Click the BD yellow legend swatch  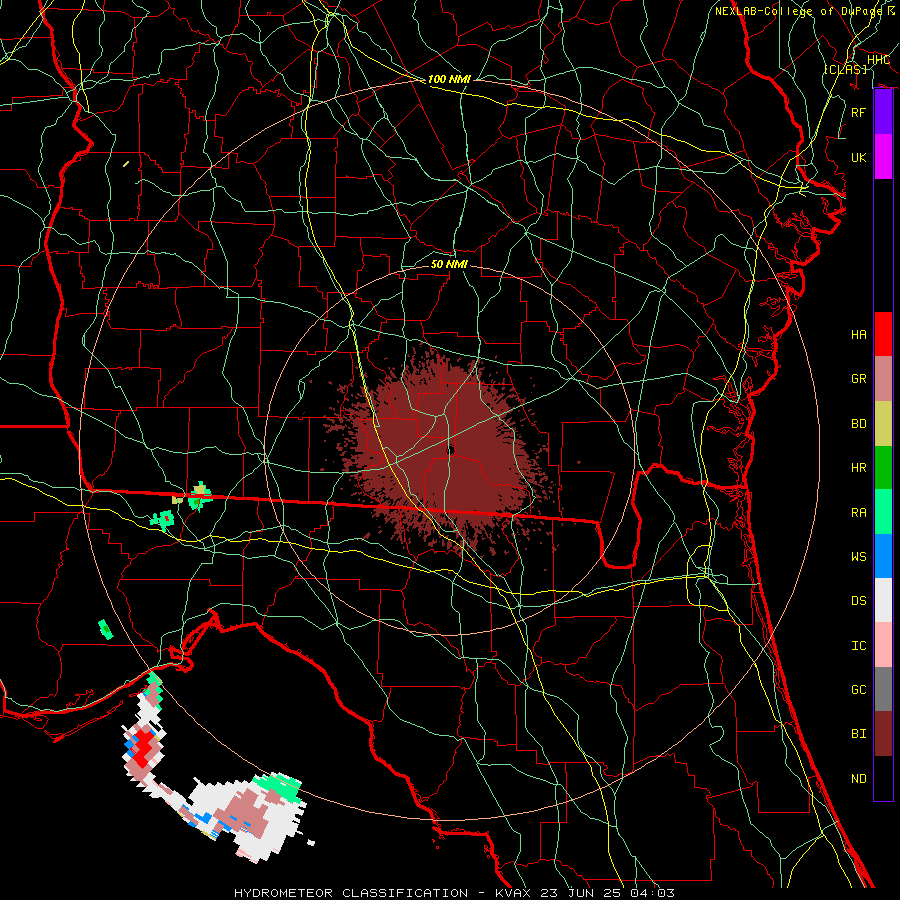tap(883, 423)
